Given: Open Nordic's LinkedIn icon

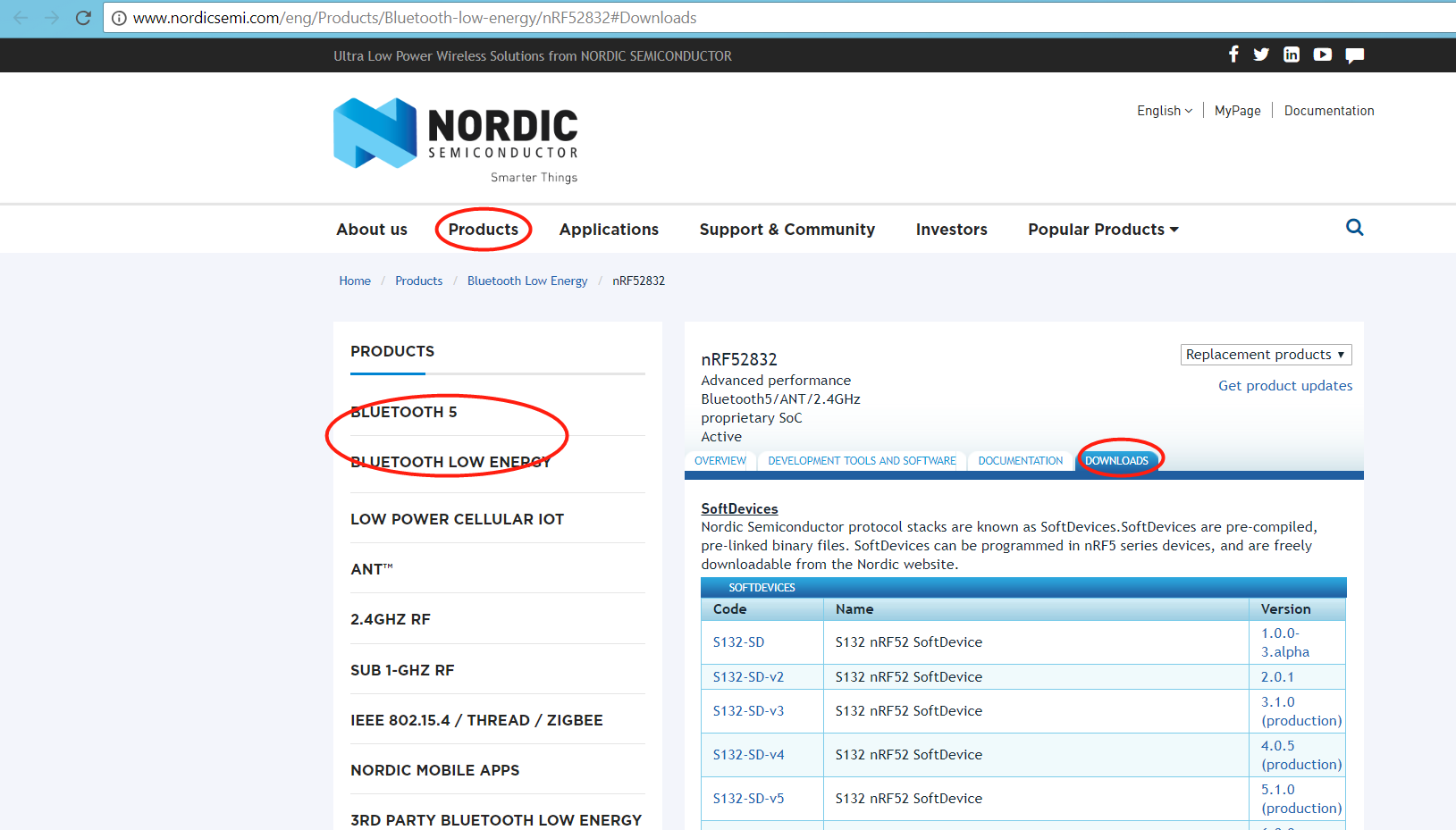Looking at the screenshot, I should point(1292,54).
